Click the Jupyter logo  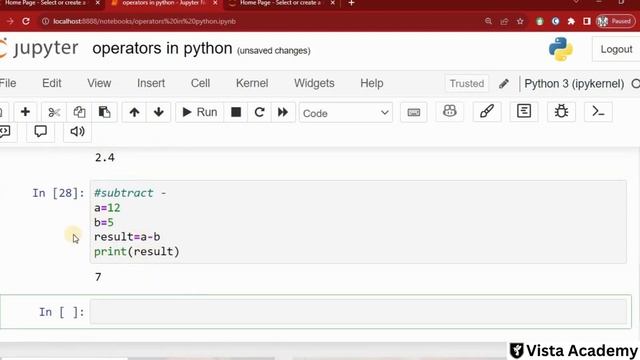tap(39, 49)
